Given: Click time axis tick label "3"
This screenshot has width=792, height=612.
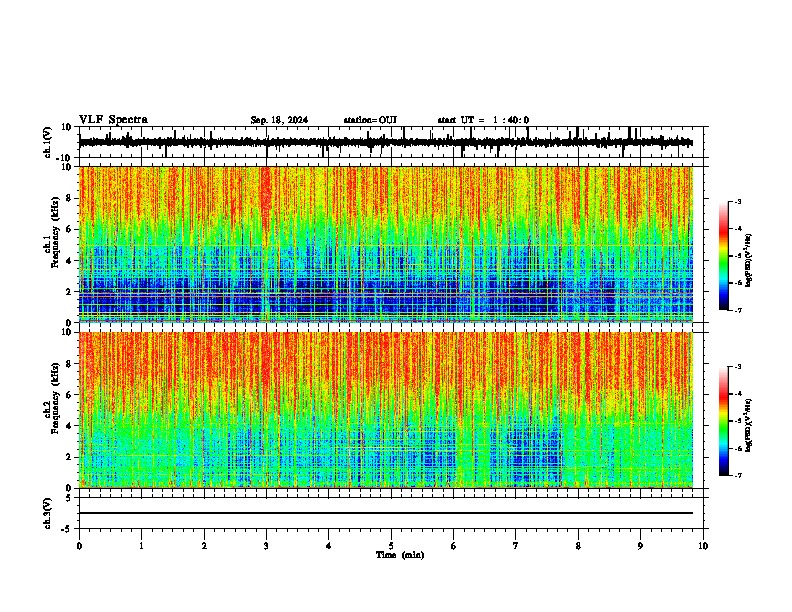Looking at the screenshot, I should pos(266,546).
